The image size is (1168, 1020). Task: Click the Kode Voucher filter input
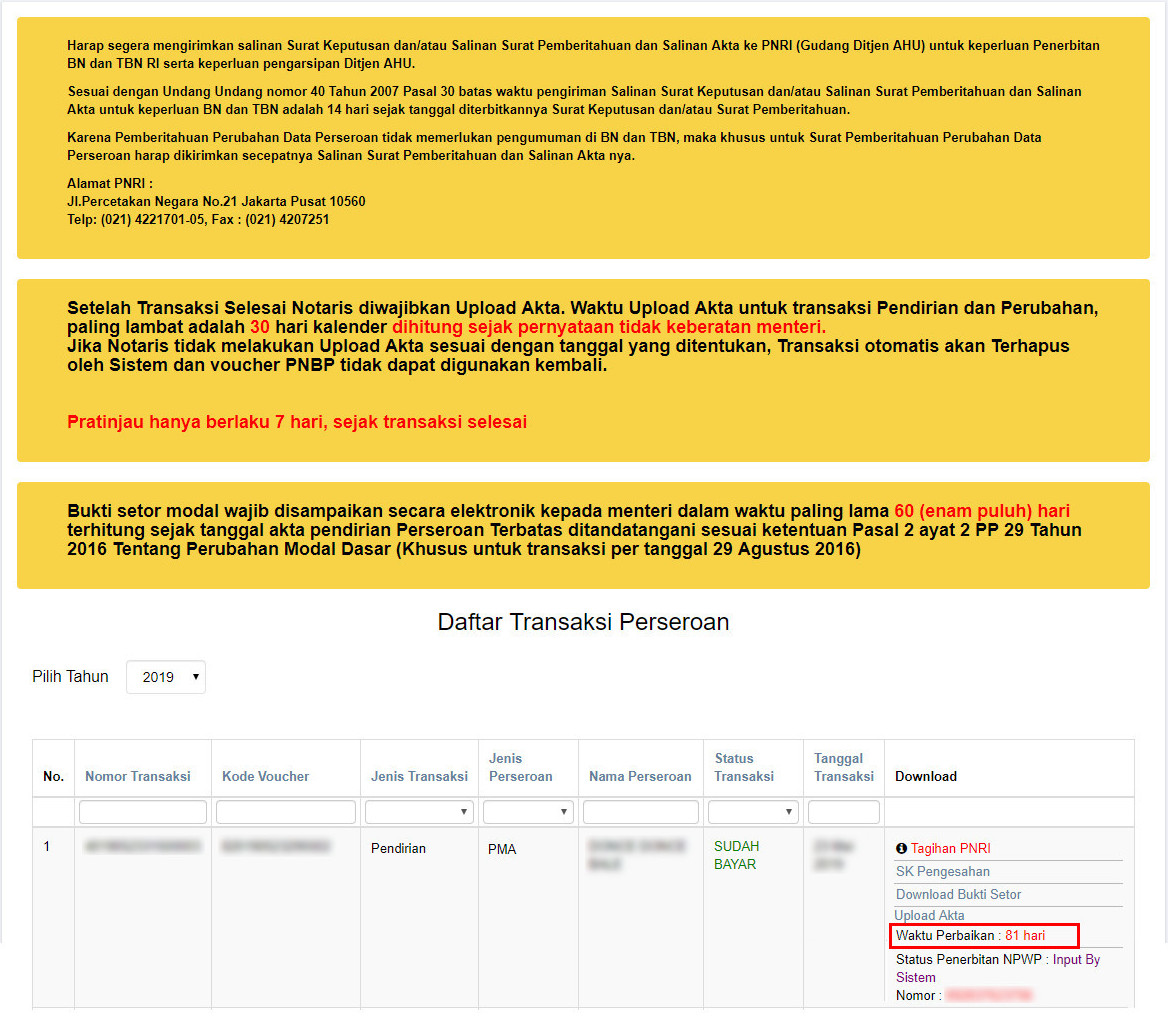[286, 812]
